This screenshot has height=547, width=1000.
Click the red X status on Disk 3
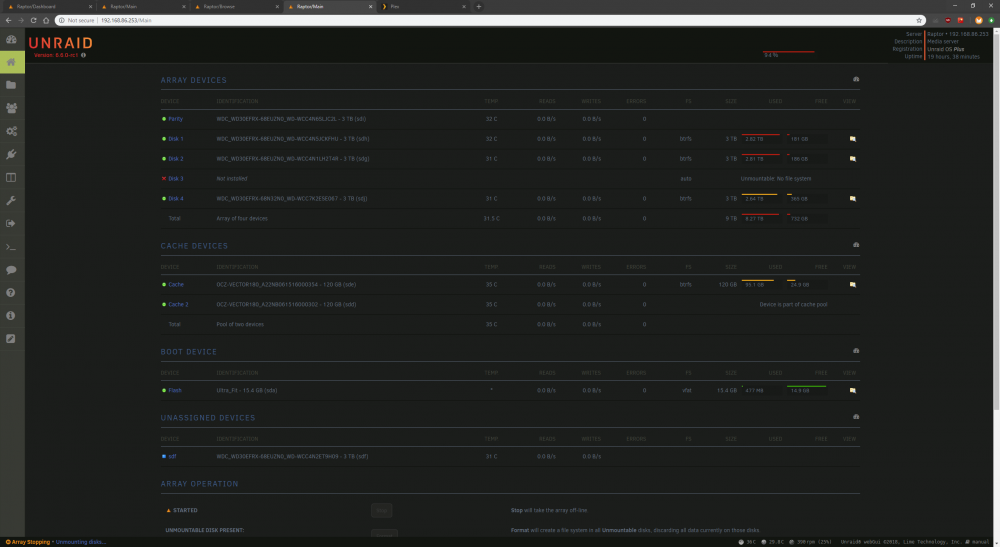(164, 179)
